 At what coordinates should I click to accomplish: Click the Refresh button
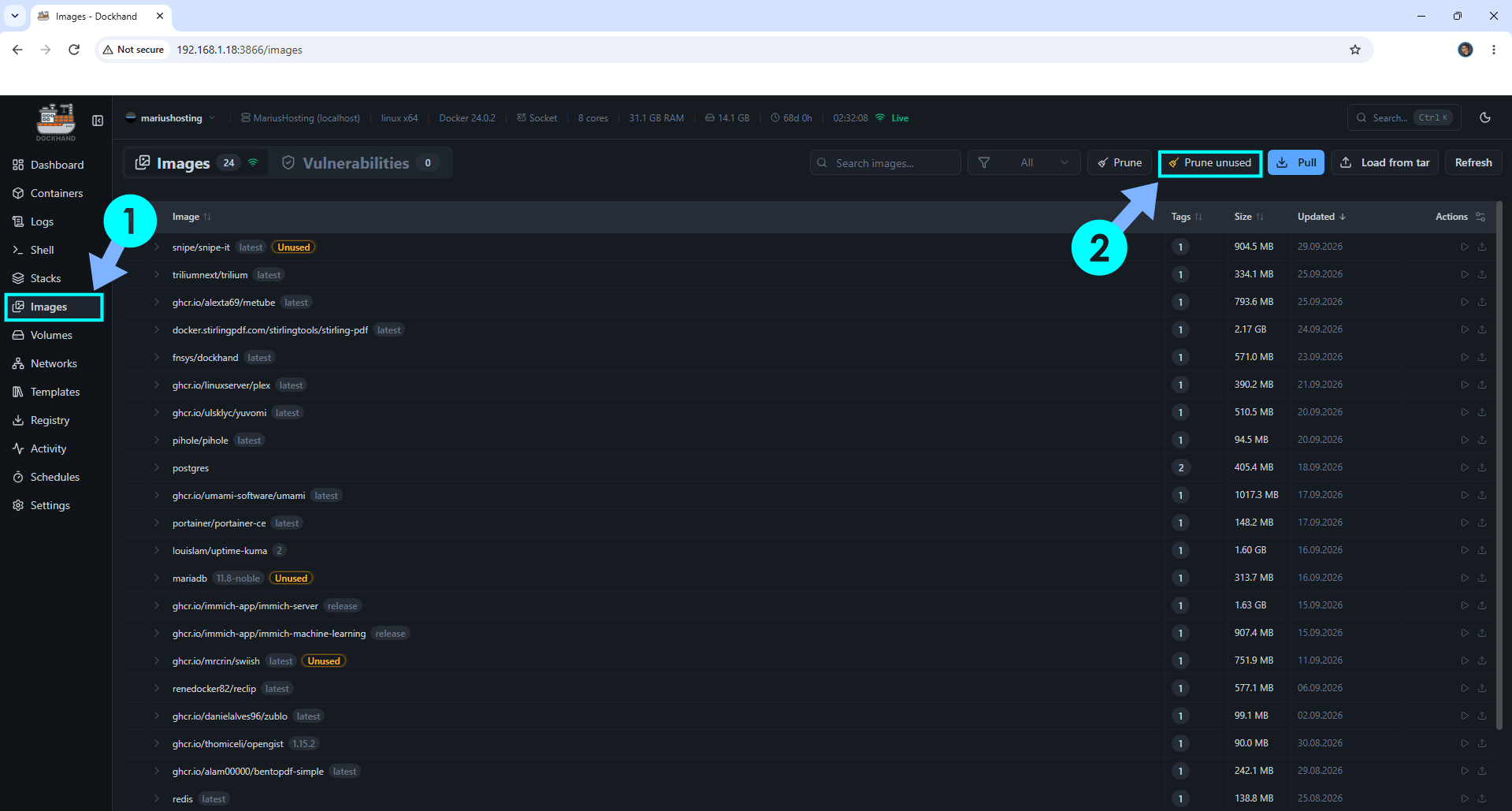1473,162
